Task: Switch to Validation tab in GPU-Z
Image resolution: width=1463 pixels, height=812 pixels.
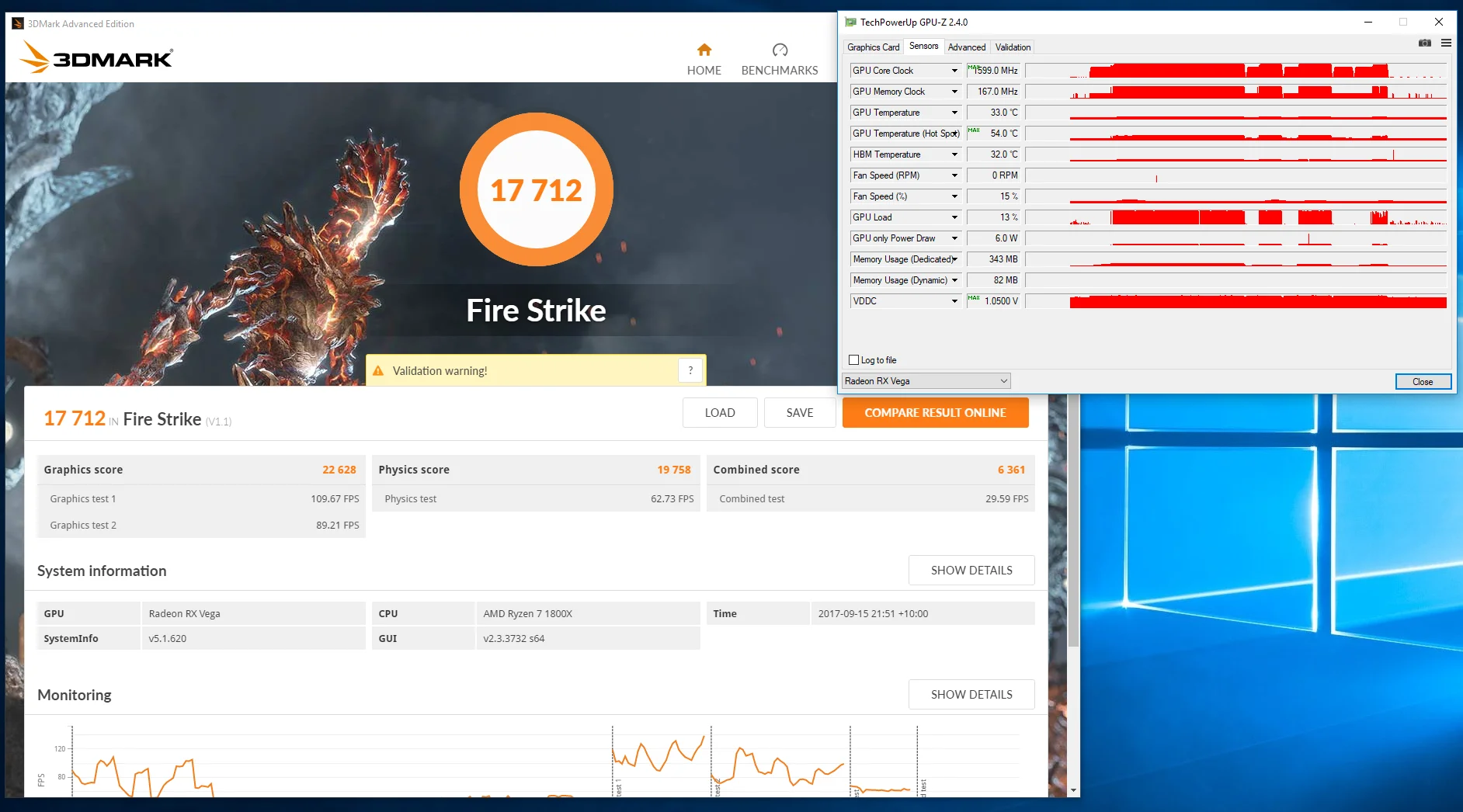Action: point(1013,47)
